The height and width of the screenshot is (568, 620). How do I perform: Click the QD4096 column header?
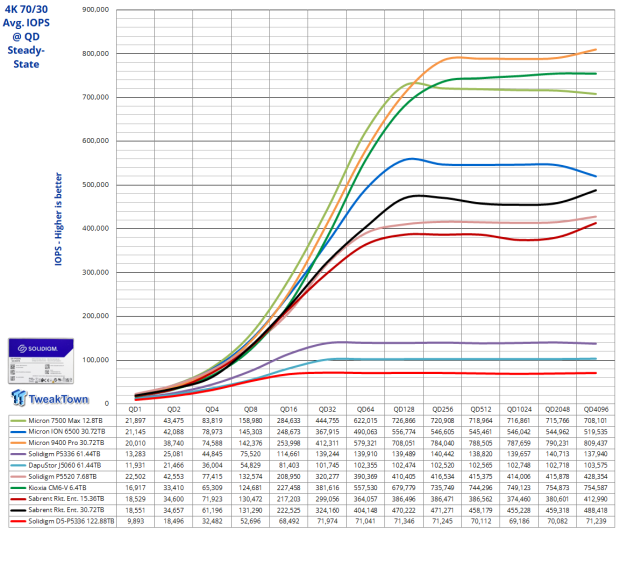[x=595, y=409]
